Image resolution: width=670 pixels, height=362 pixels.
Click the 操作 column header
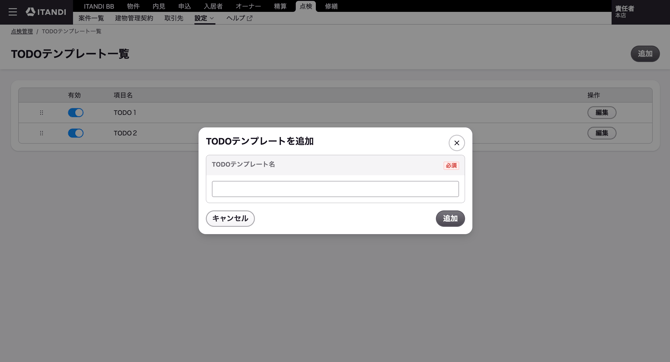coord(594,95)
